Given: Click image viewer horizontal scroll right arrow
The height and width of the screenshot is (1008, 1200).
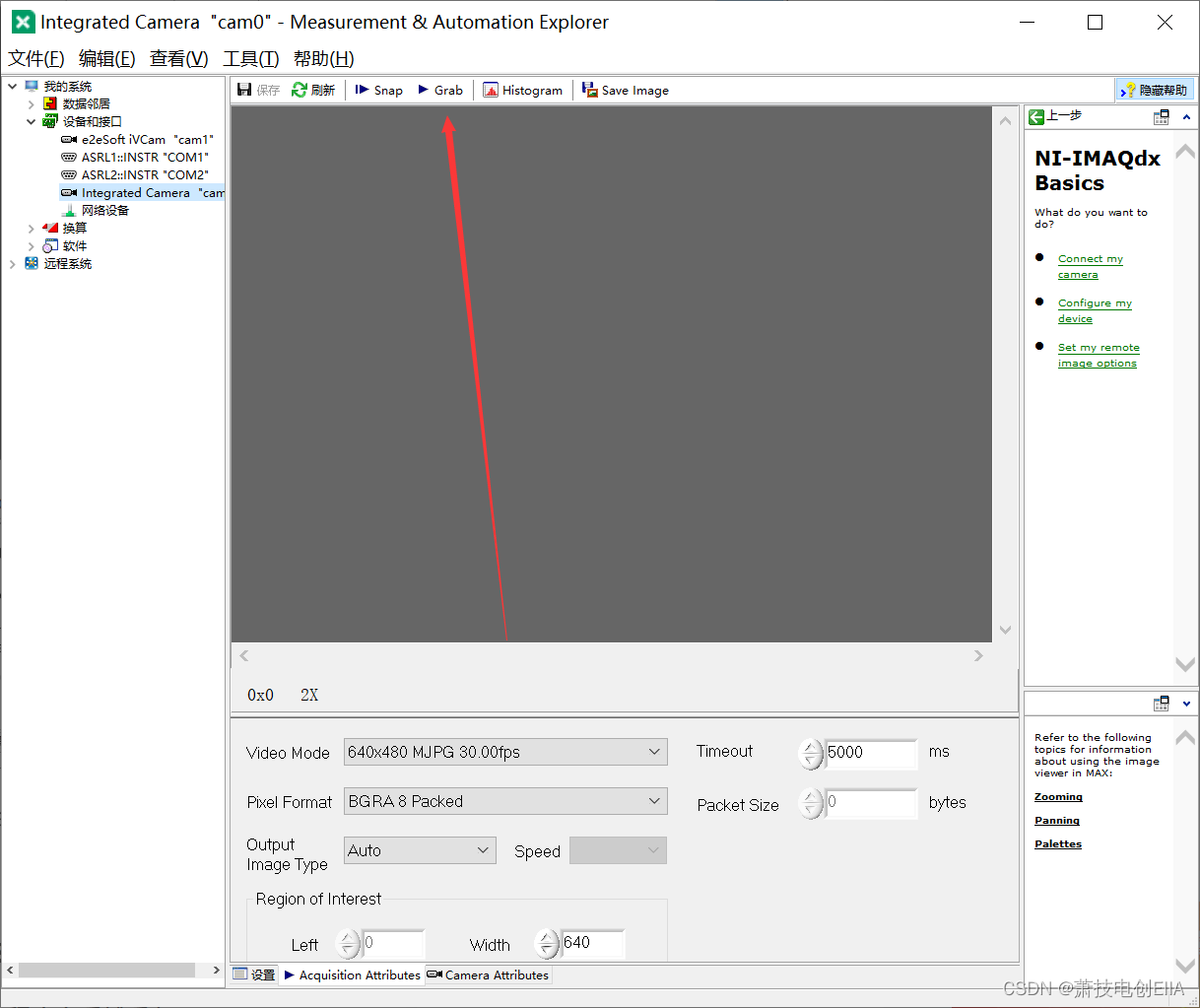Looking at the screenshot, I should [978, 655].
